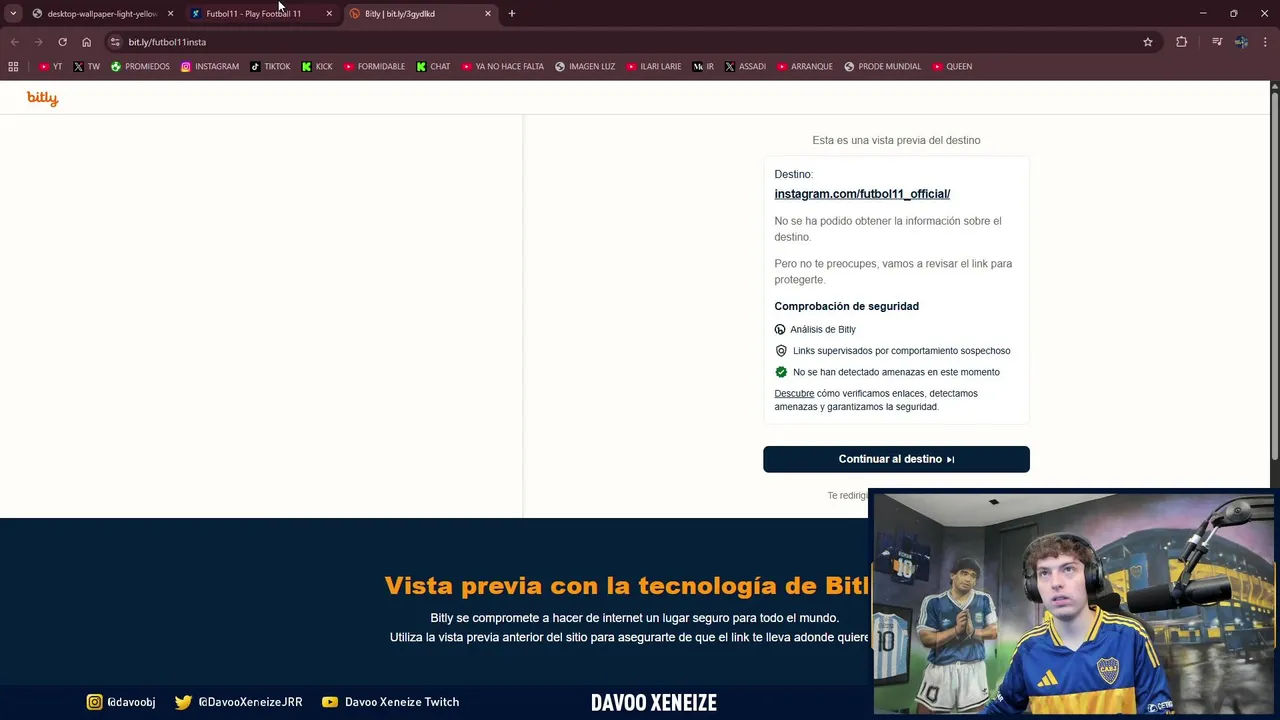1280x720 pixels.
Task: Close the Bitly tab
Action: pos(488,14)
